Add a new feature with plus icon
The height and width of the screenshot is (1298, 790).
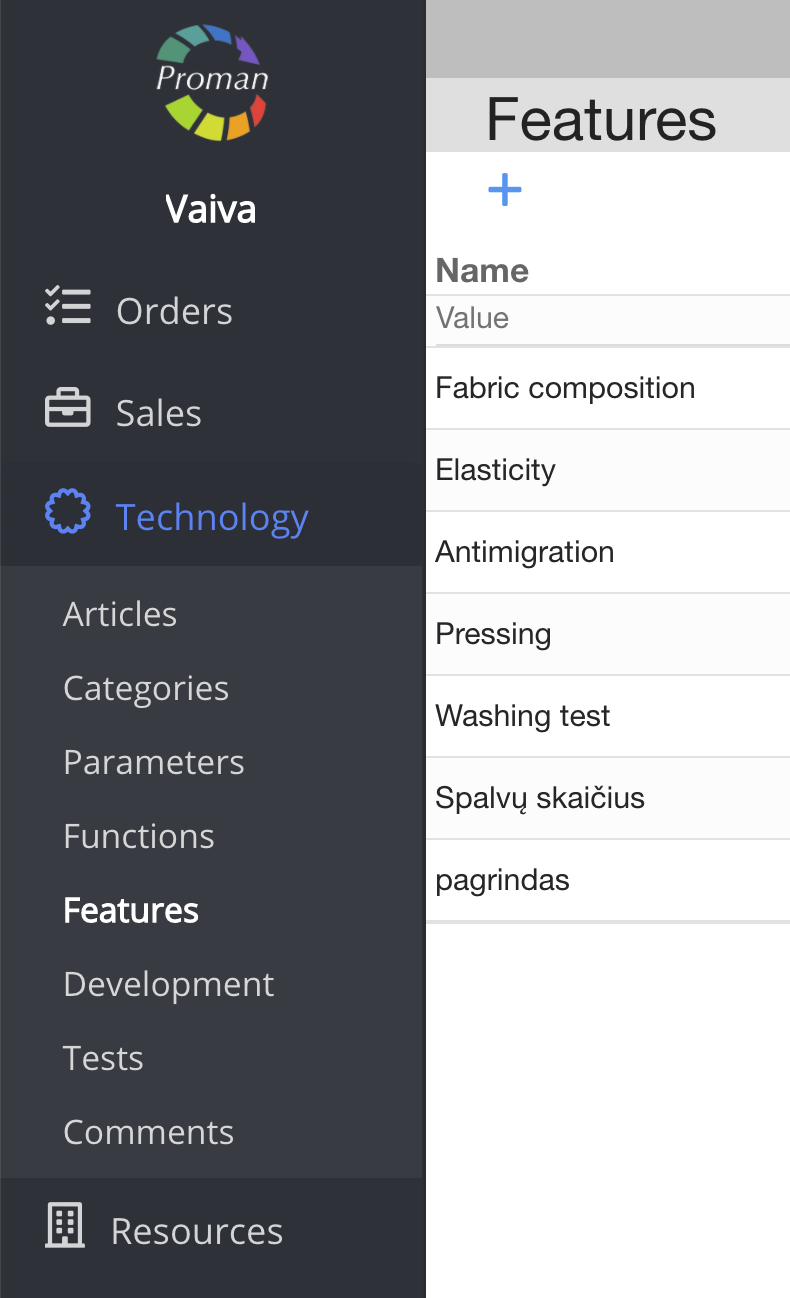(505, 189)
